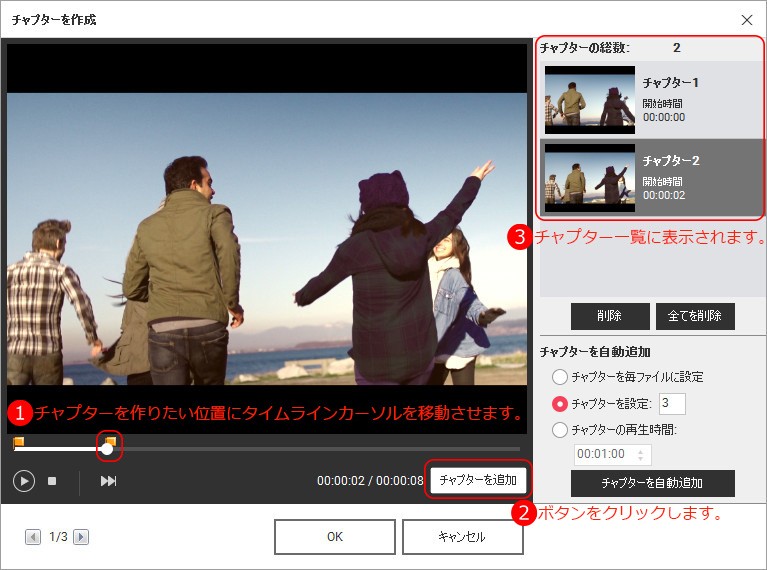The height and width of the screenshot is (570, 767).
Task: Select チャプターを設定 radio option
Action: [x=560, y=404]
